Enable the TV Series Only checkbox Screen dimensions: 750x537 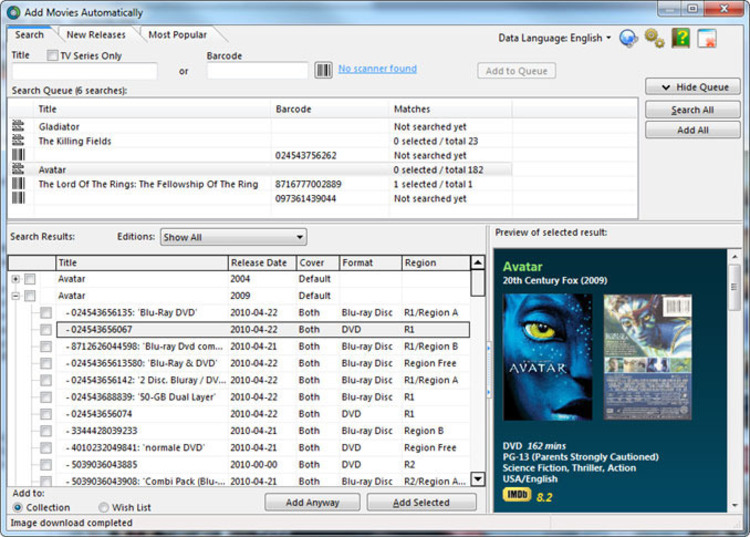point(52,55)
